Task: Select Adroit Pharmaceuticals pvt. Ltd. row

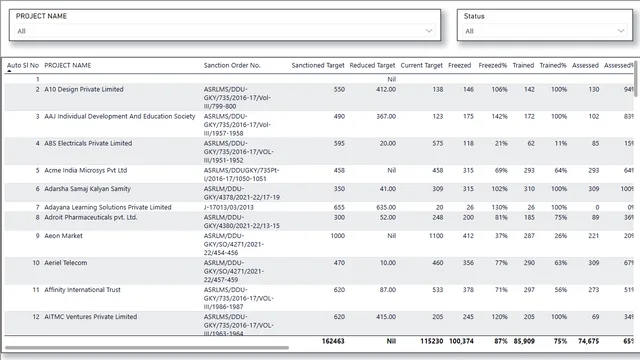Action: [x=318, y=221]
